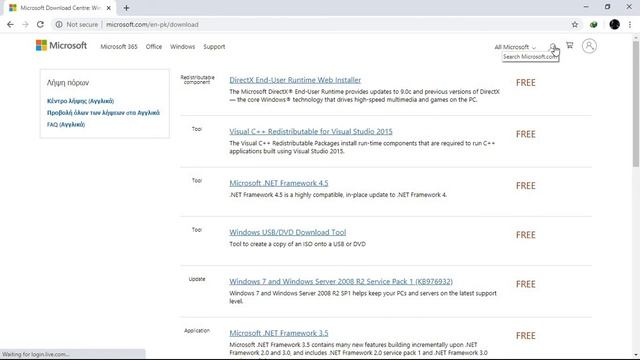Click the browser back arrow

[10, 24]
